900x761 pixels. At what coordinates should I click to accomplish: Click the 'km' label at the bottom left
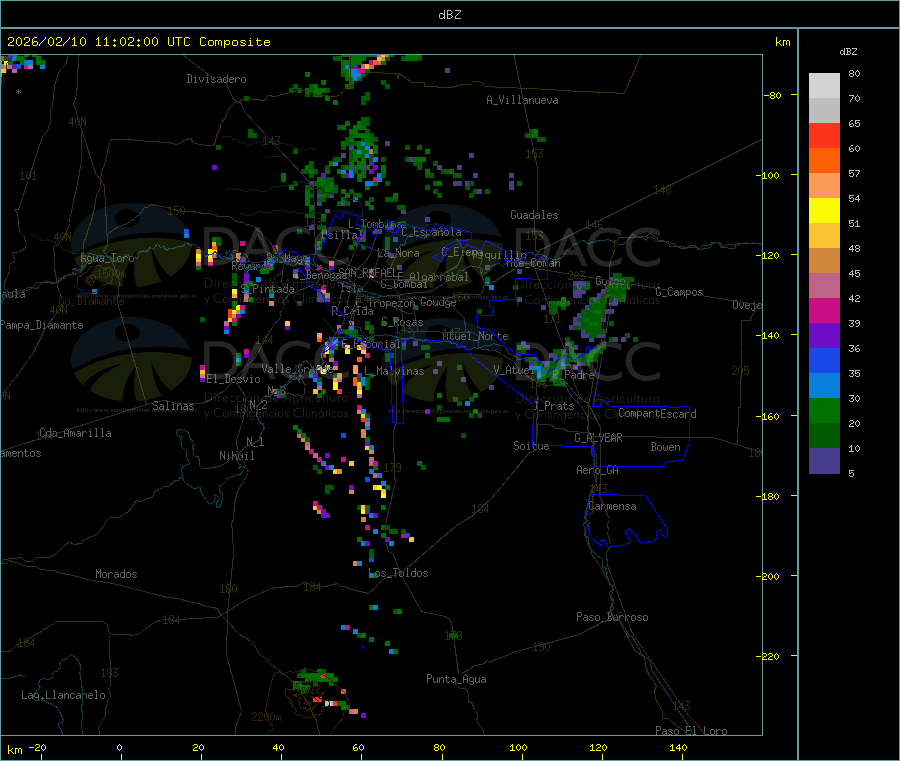(x=14, y=750)
